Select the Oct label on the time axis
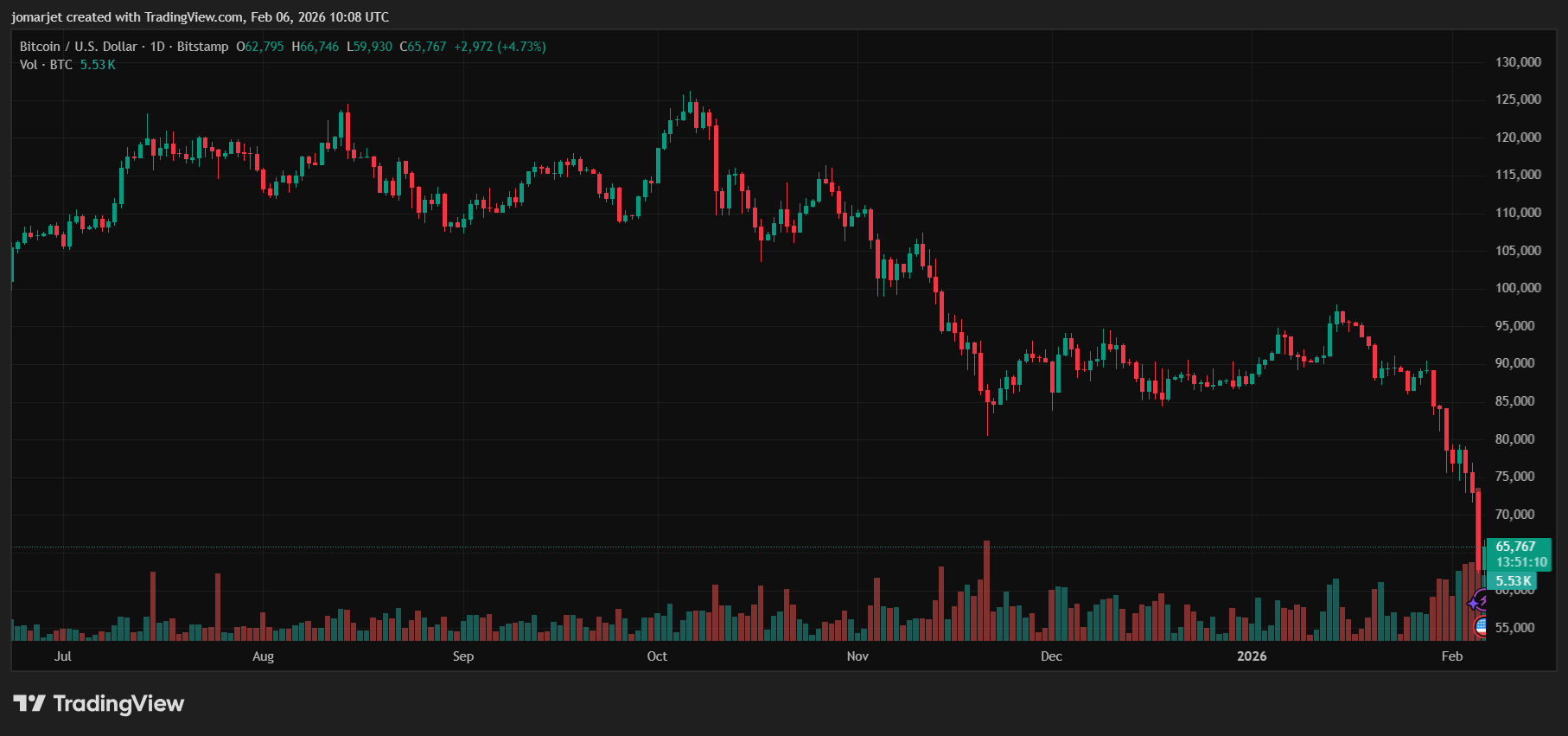The image size is (1568, 736). coord(657,656)
